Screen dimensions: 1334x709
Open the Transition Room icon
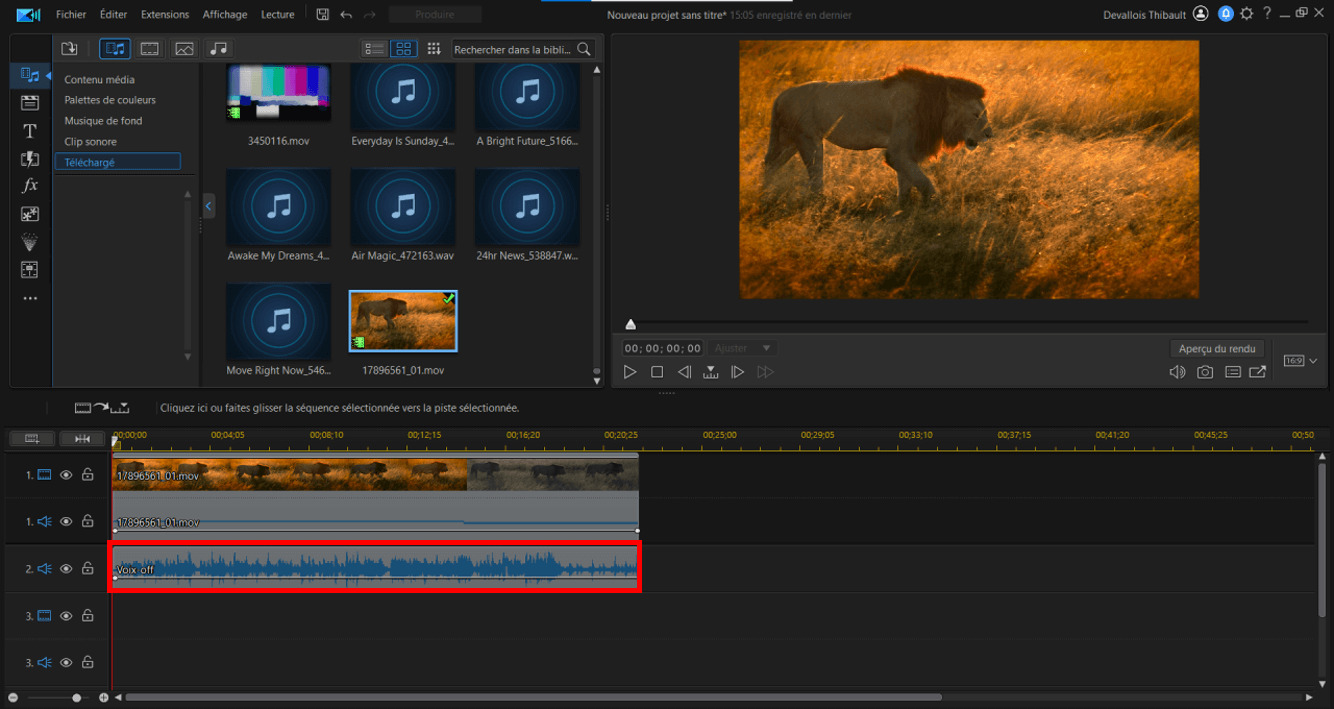[30, 159]
